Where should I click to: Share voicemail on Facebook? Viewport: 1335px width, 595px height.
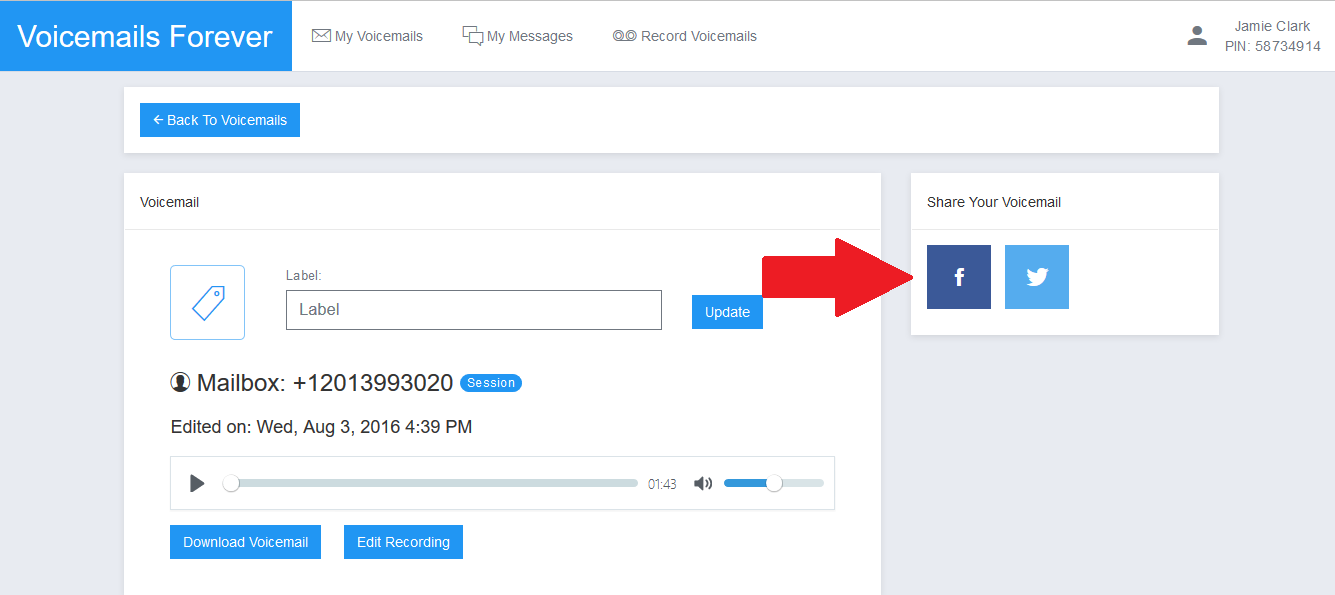pyautogui.click(x=958, y=277)
